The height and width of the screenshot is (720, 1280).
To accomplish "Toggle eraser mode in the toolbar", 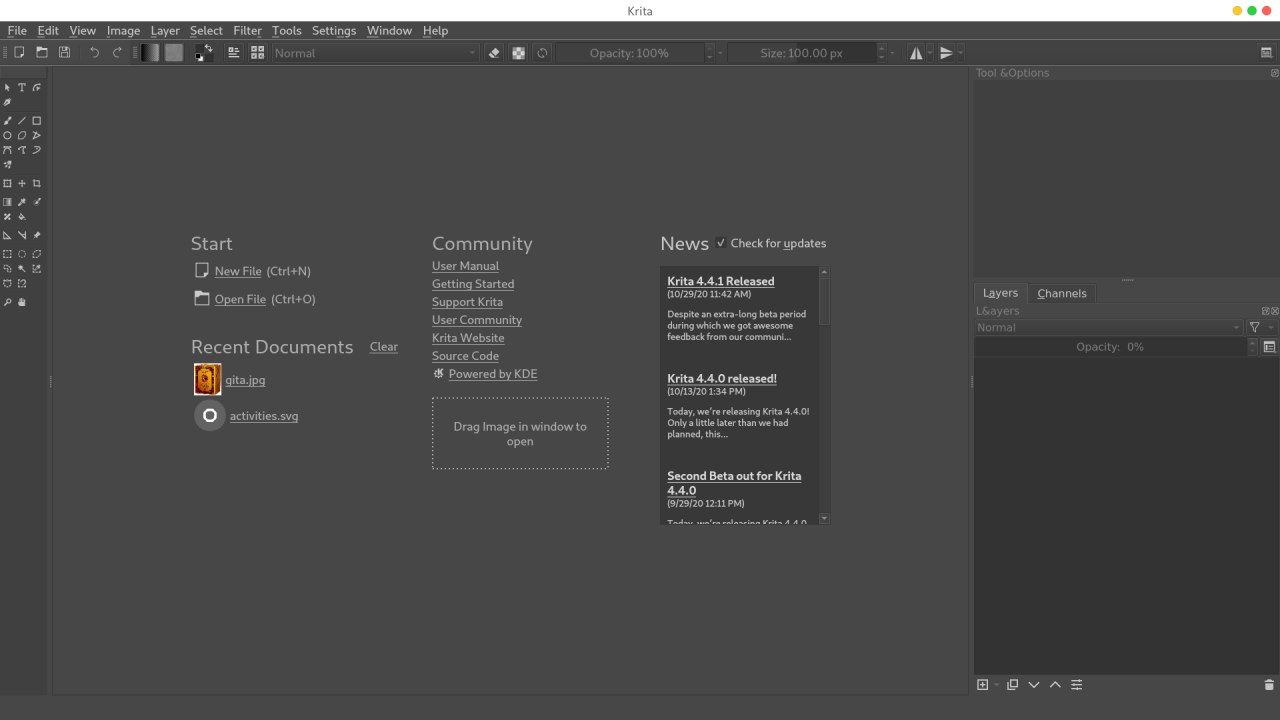I will click(x=494, y=53).
